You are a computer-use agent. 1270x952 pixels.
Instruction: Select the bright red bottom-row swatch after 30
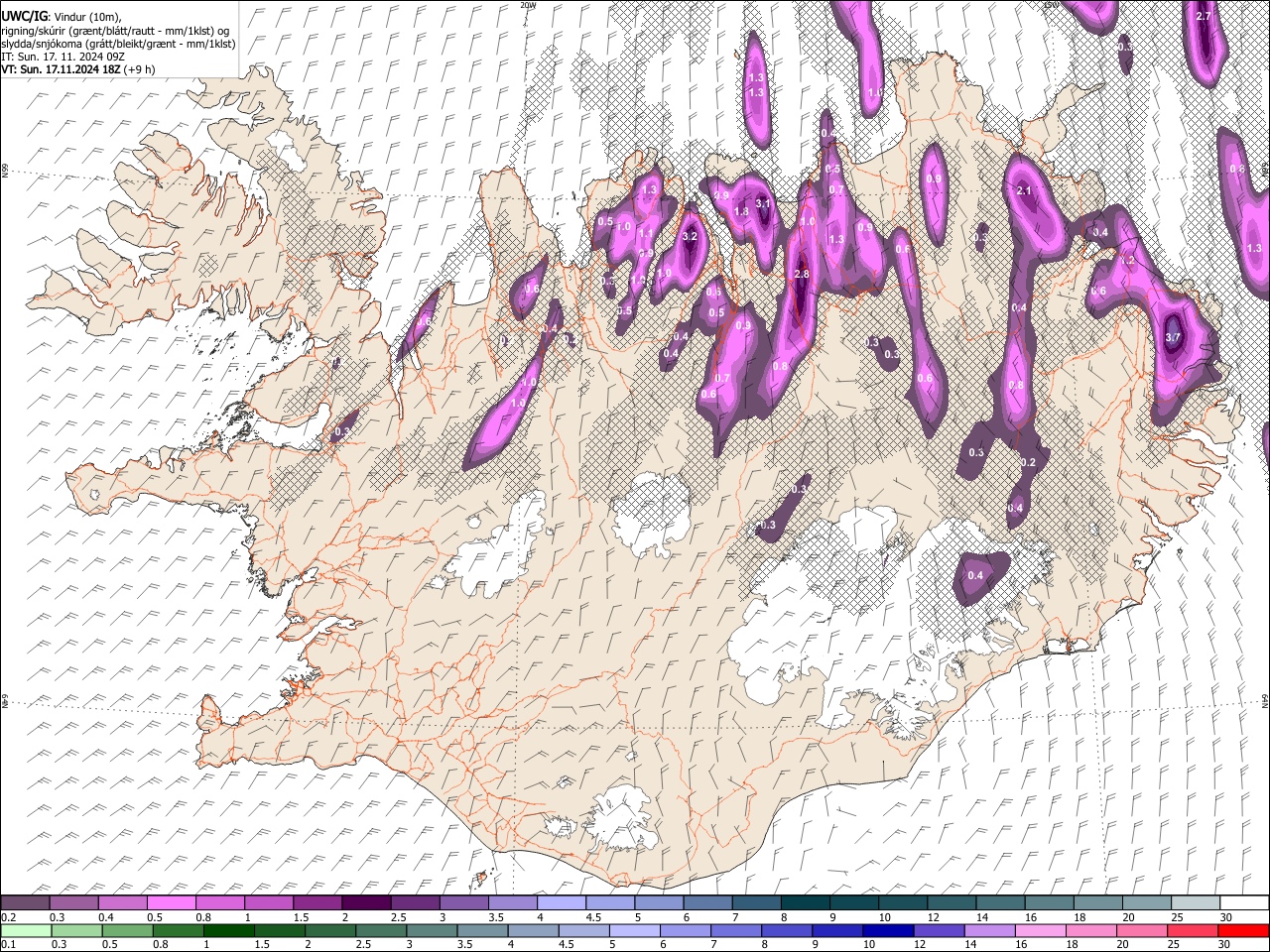[1243, 930]
